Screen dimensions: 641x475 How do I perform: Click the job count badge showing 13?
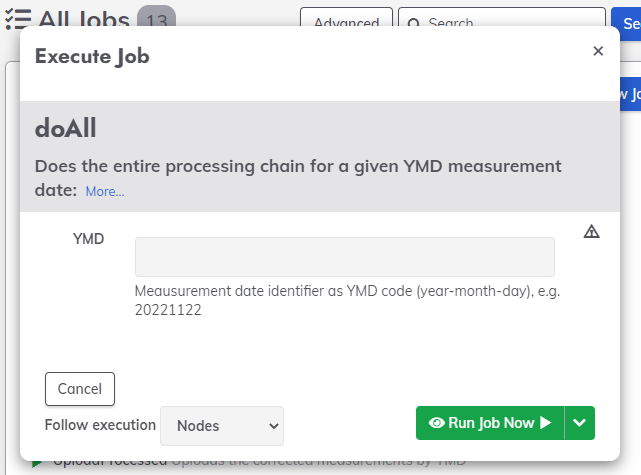click(157, 18)
